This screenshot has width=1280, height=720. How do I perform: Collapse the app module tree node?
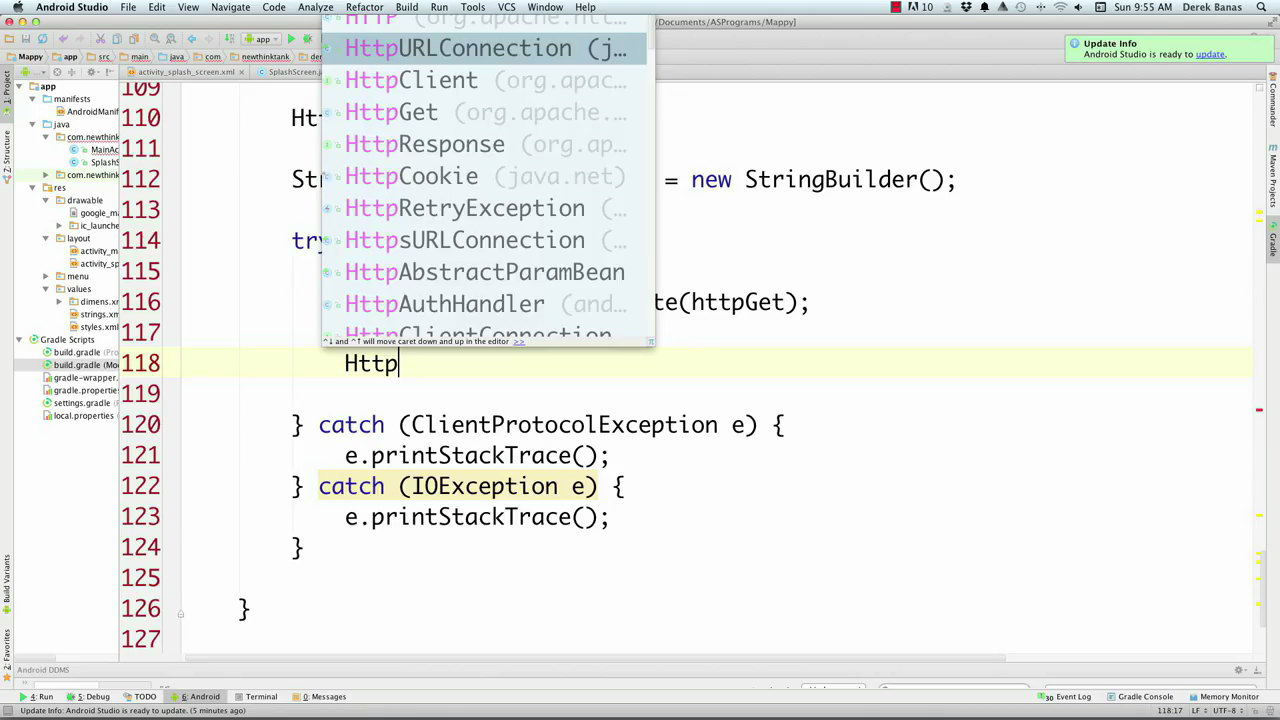[19, 87]
